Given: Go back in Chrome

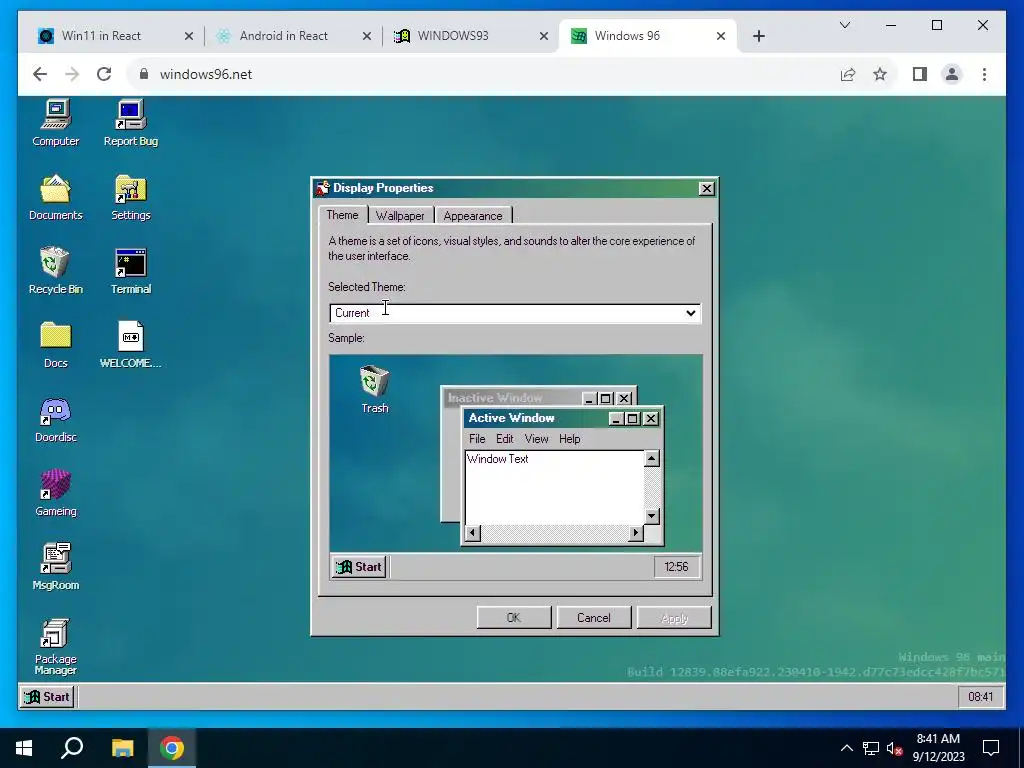Looking at the screenshot, I should click(40, 74).
